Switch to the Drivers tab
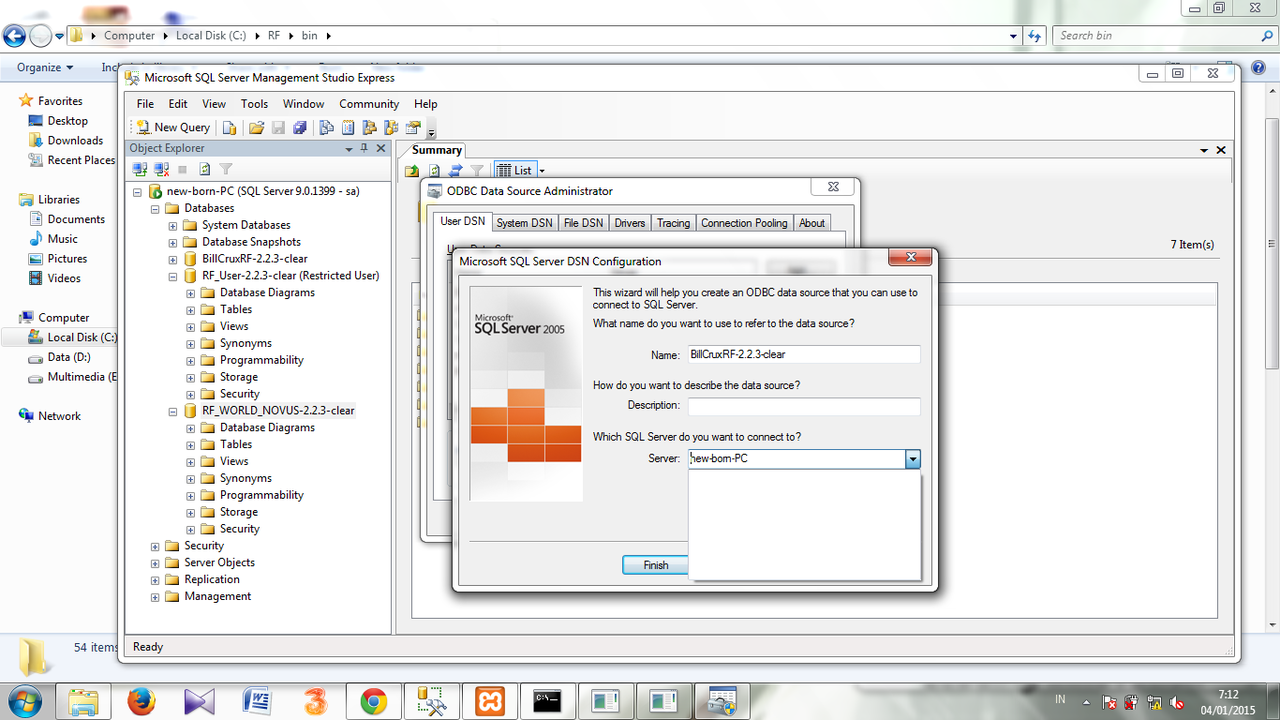 (630, 223)
